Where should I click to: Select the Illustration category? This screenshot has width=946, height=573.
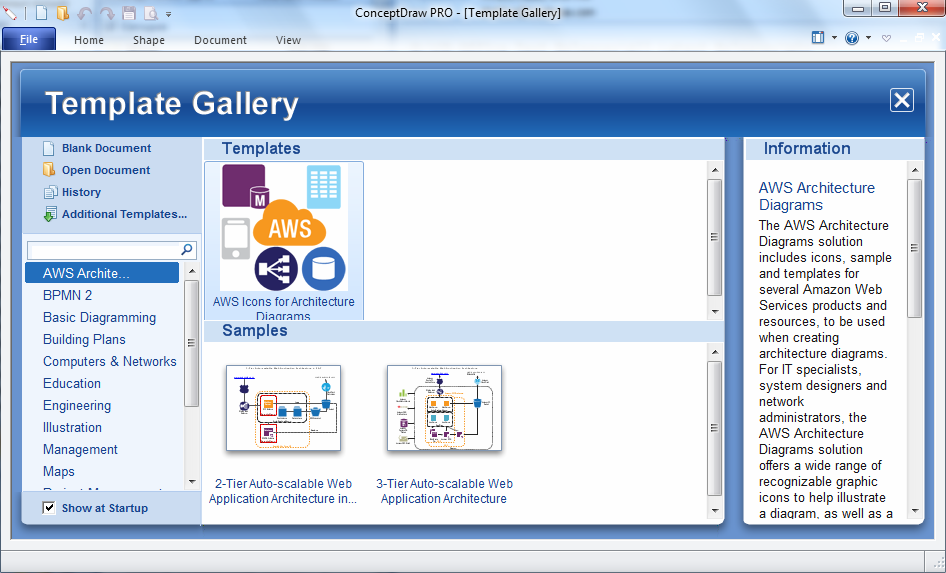click(x=72, y=428)
